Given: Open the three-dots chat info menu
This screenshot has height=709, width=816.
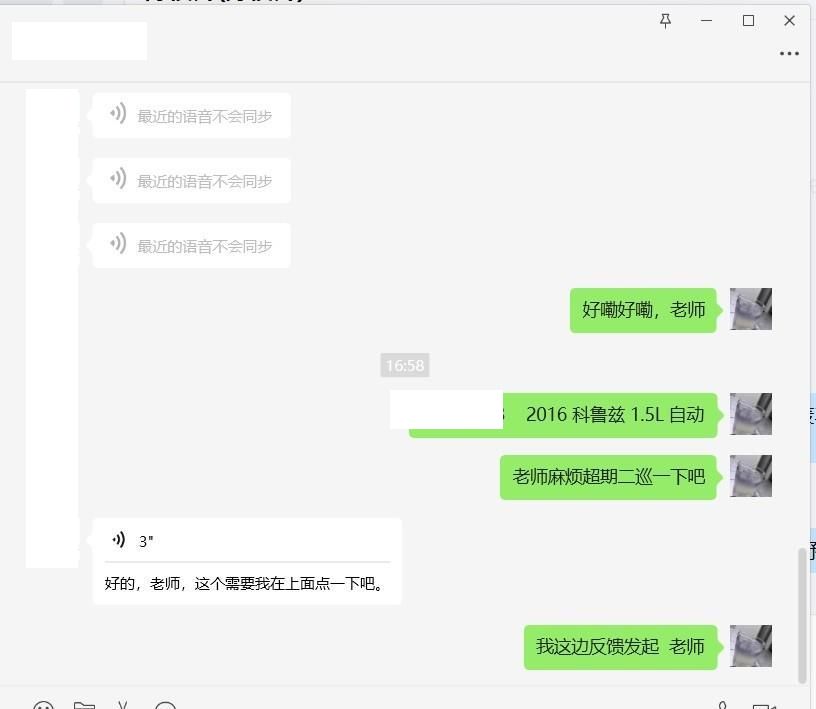Looking at the screenshot, I should click(789, 53).
